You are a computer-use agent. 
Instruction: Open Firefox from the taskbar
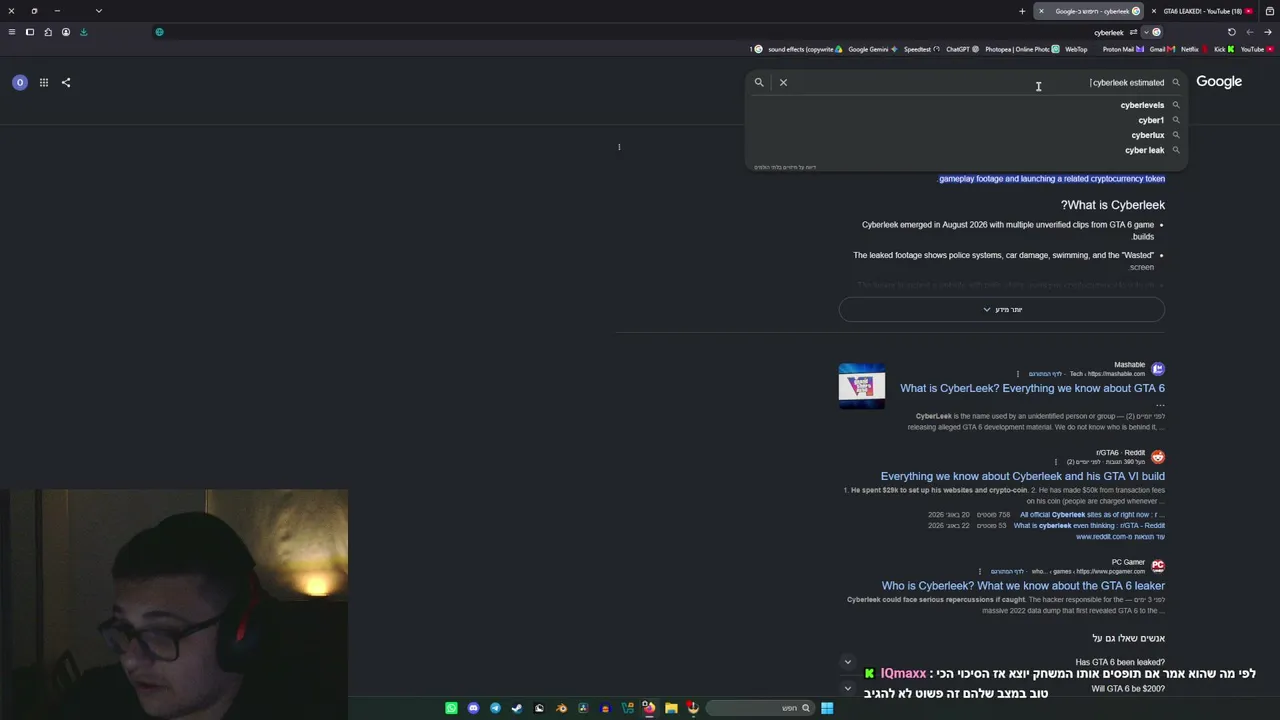[649, 708]
